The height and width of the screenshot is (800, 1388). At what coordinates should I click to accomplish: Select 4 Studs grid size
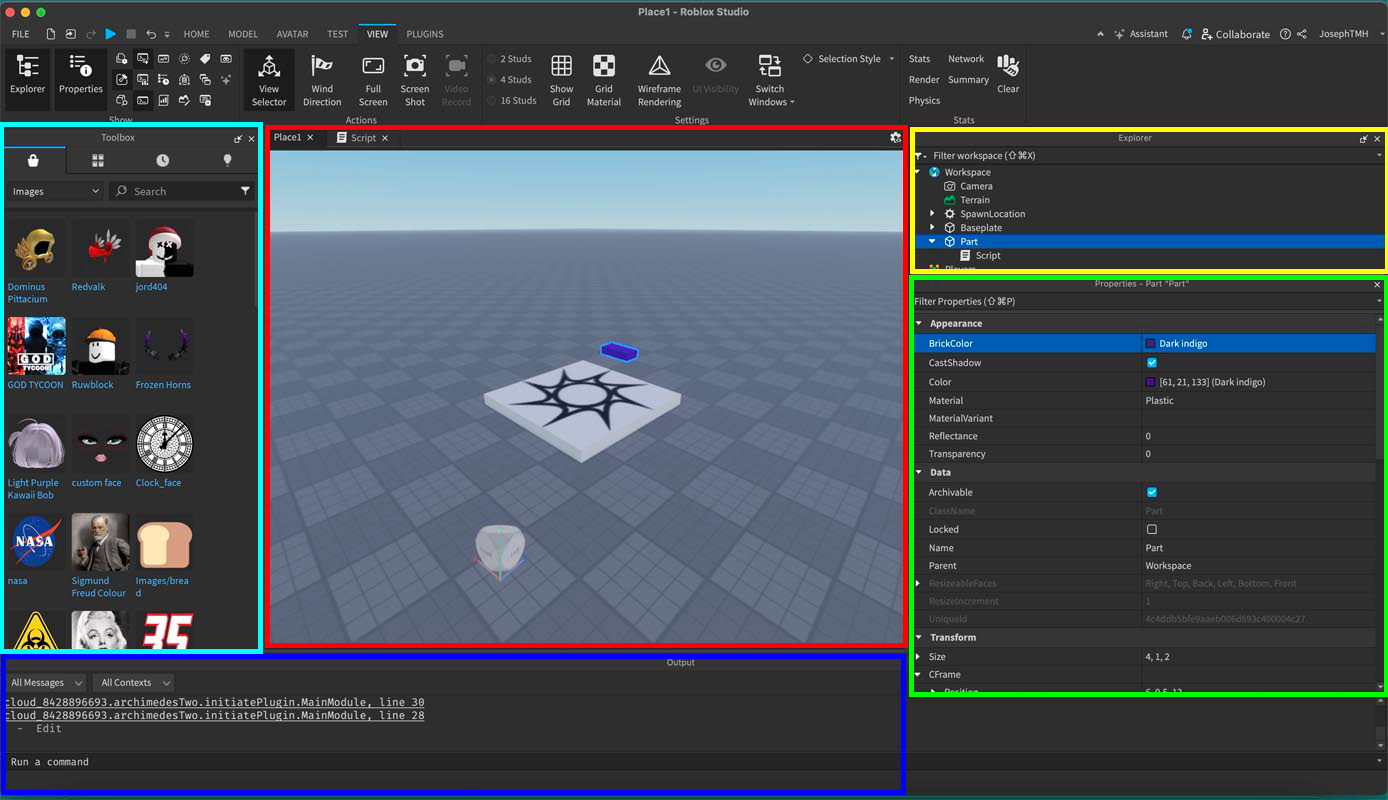coord(510,80)
